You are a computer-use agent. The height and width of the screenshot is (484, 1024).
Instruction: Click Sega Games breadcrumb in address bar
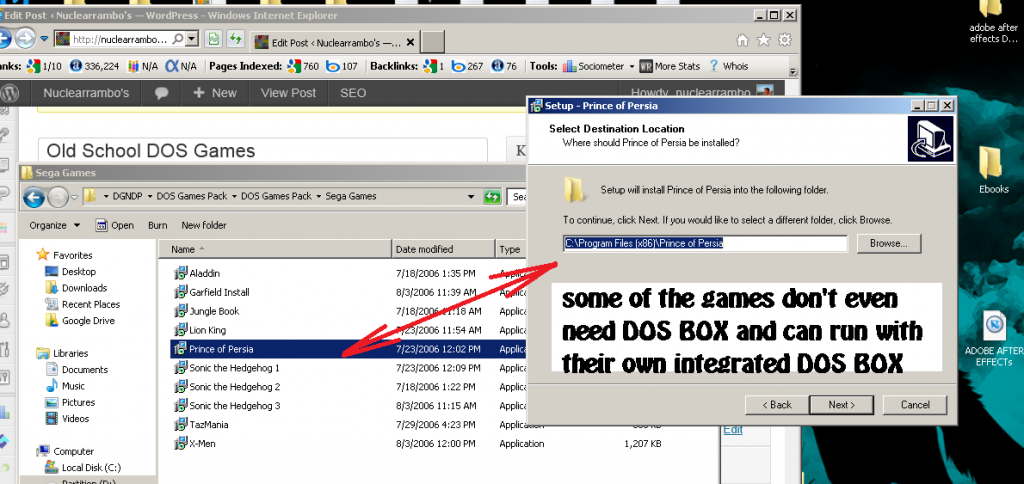(351, 196)
